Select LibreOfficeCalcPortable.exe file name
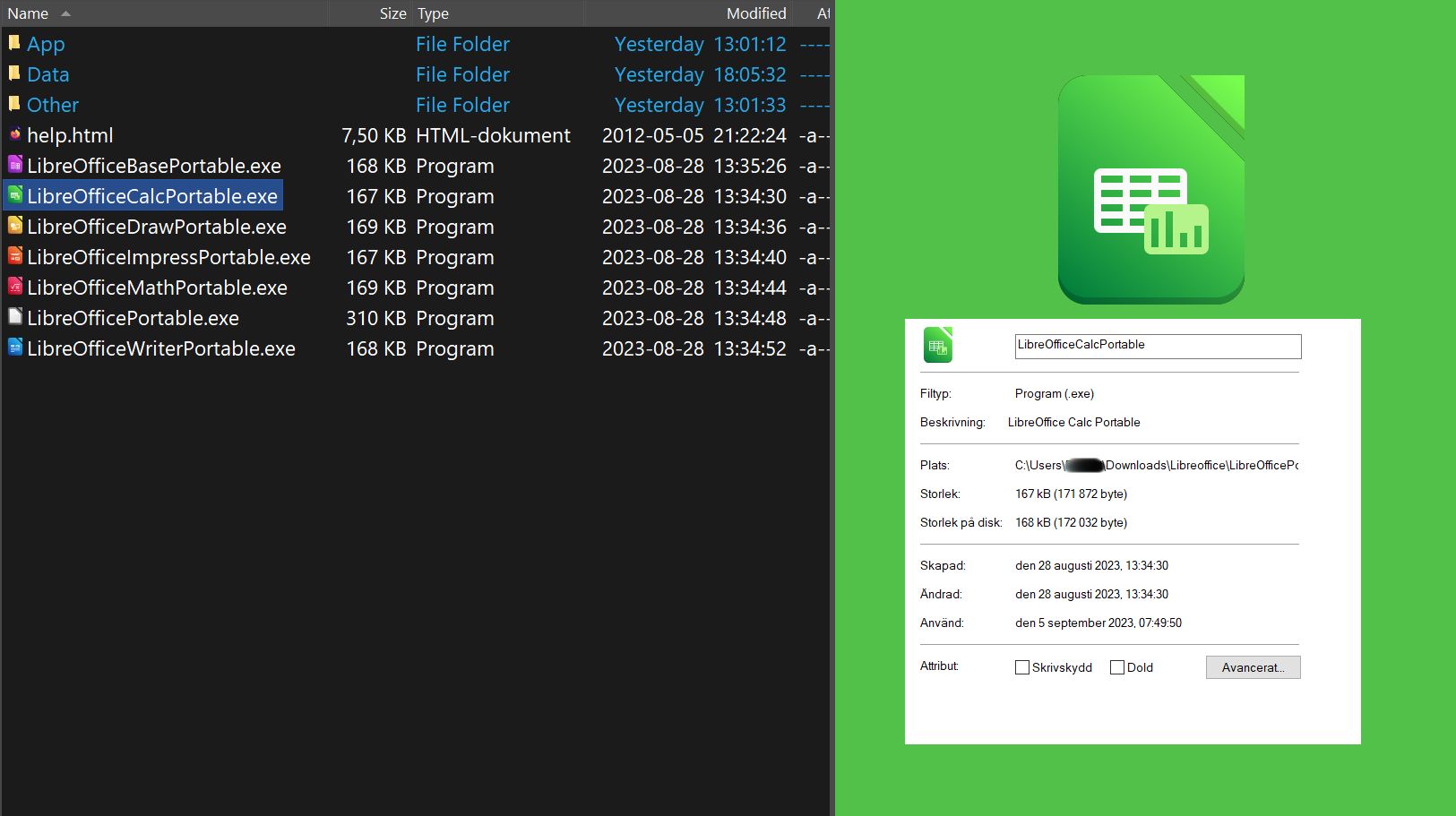Image resolution: width=1456 pixels, height=816 pixels. coord(152,196)
